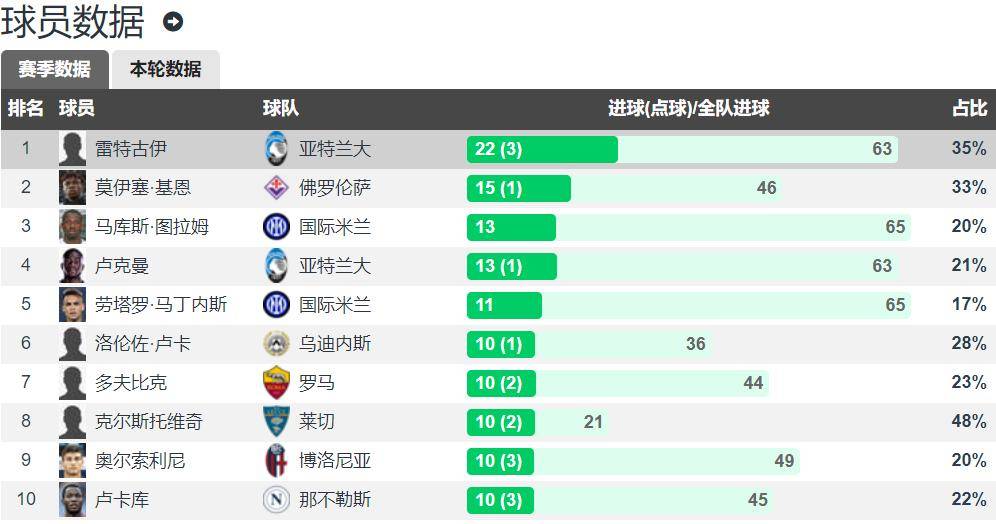Image resolution: width=996 pixels, height=524 pixels.
Task: Click the 排名 column header
Action: pos(25,109)
